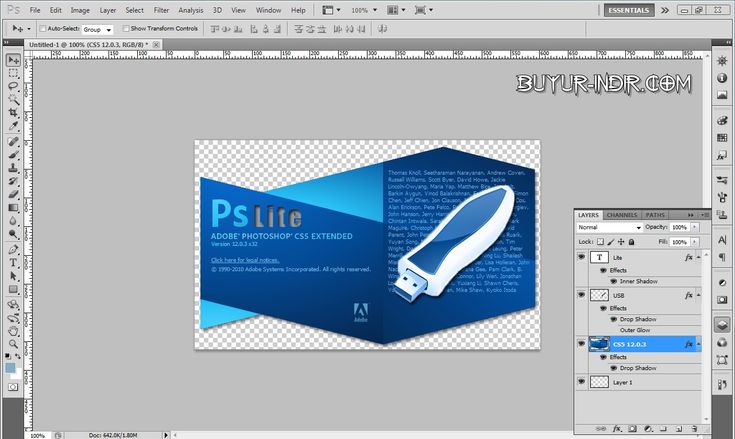
Task: Hide the USB layer
Action: pyautogui.click(x=581, y=295)
